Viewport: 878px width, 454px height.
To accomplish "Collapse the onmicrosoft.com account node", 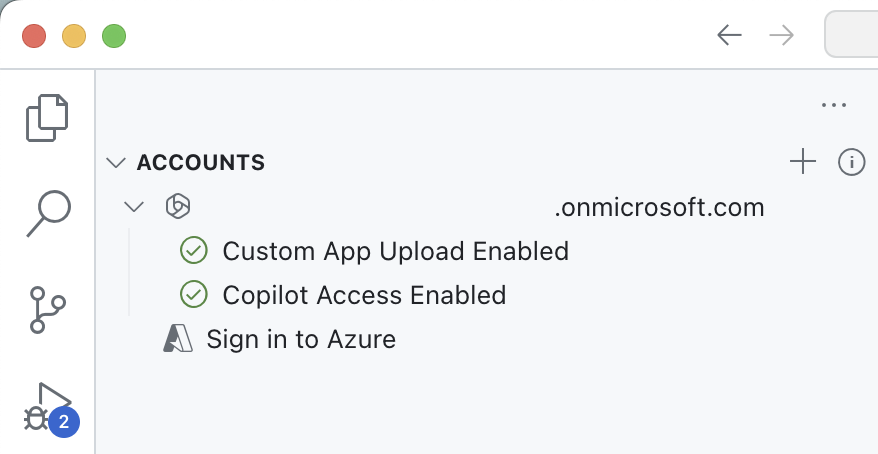I will [133, 207].
